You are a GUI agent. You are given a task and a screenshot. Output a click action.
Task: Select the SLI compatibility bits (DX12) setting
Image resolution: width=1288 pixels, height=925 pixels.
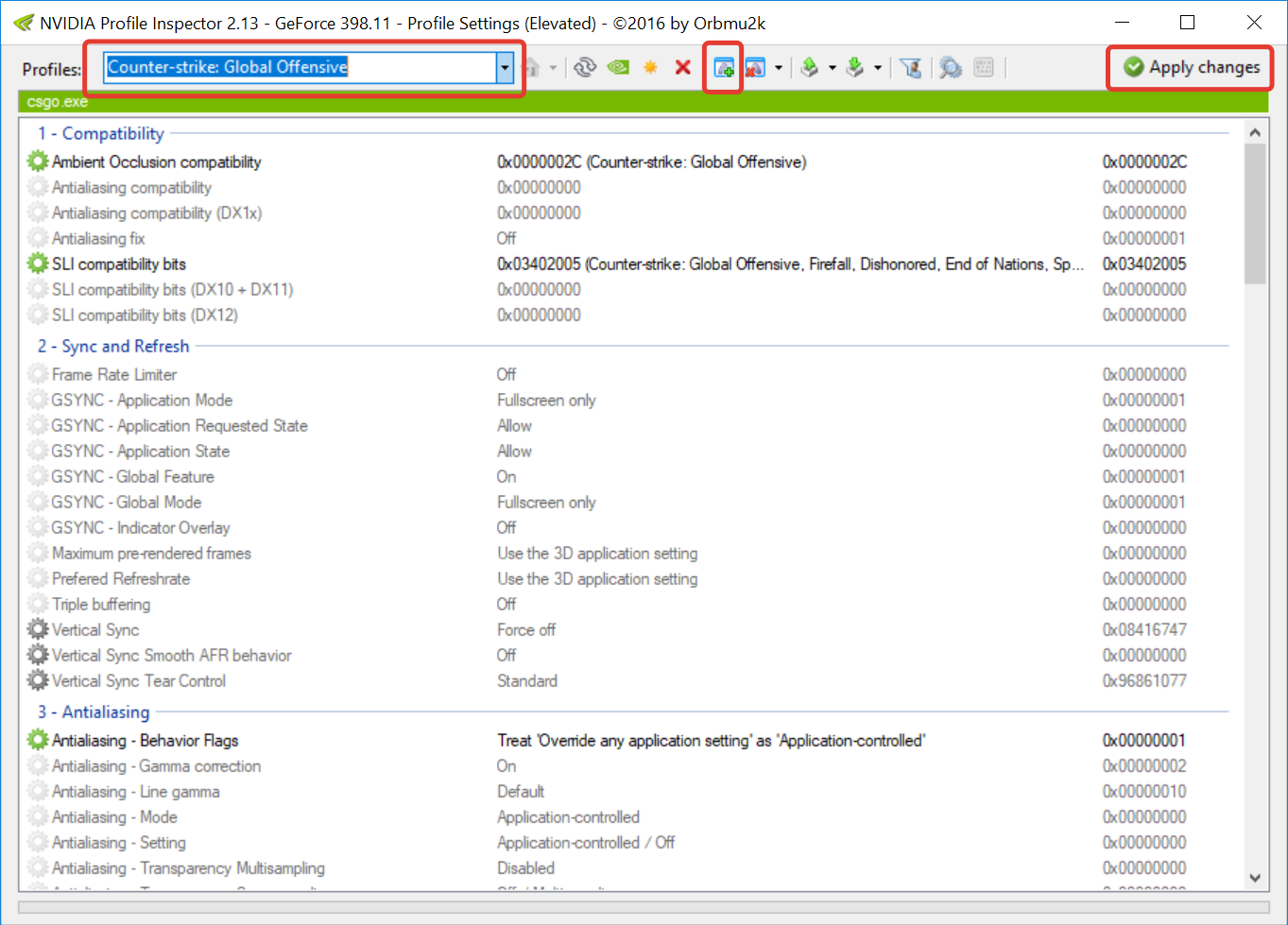[x=145, y=315]
